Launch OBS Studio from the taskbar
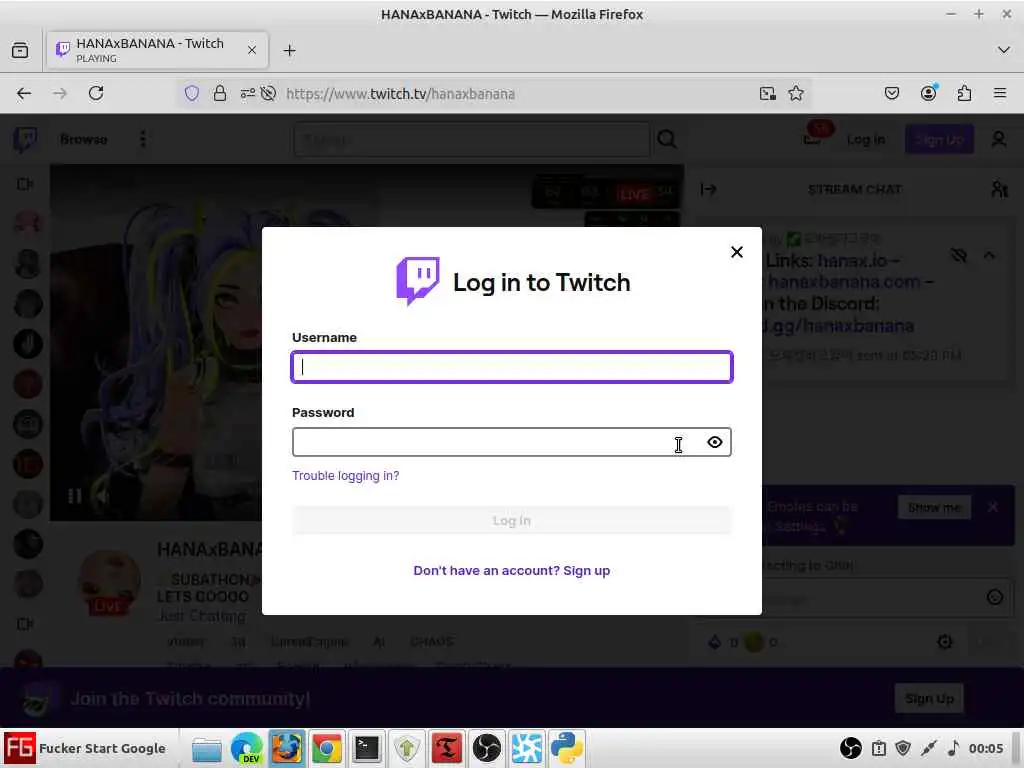 pyautogui.click(x=487, y=748)
